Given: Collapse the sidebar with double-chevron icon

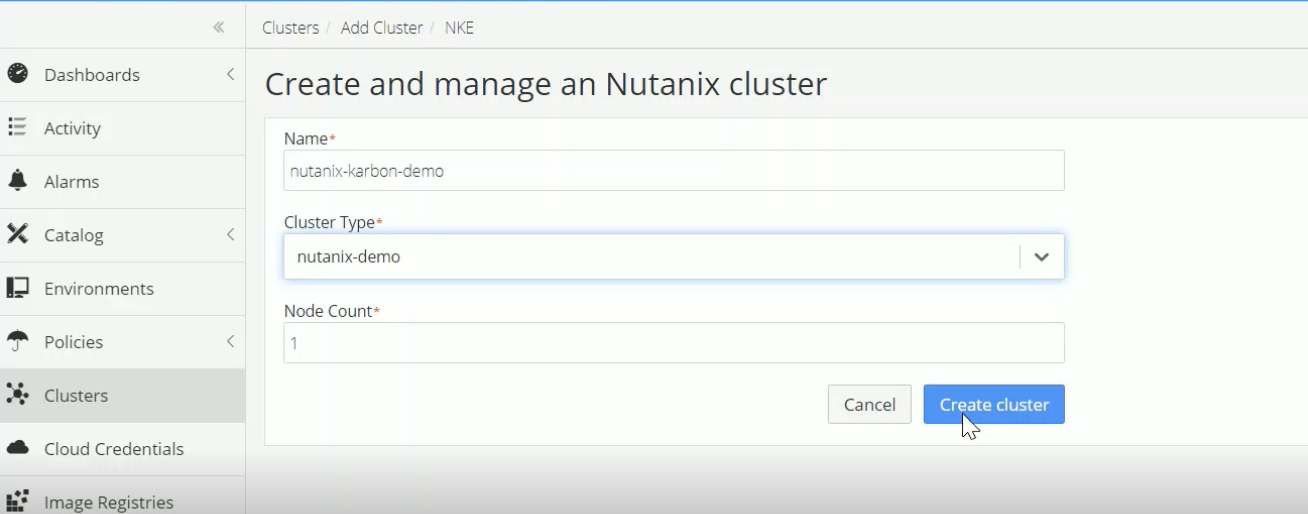Looking at the screenshot, I should click(219, 28).
